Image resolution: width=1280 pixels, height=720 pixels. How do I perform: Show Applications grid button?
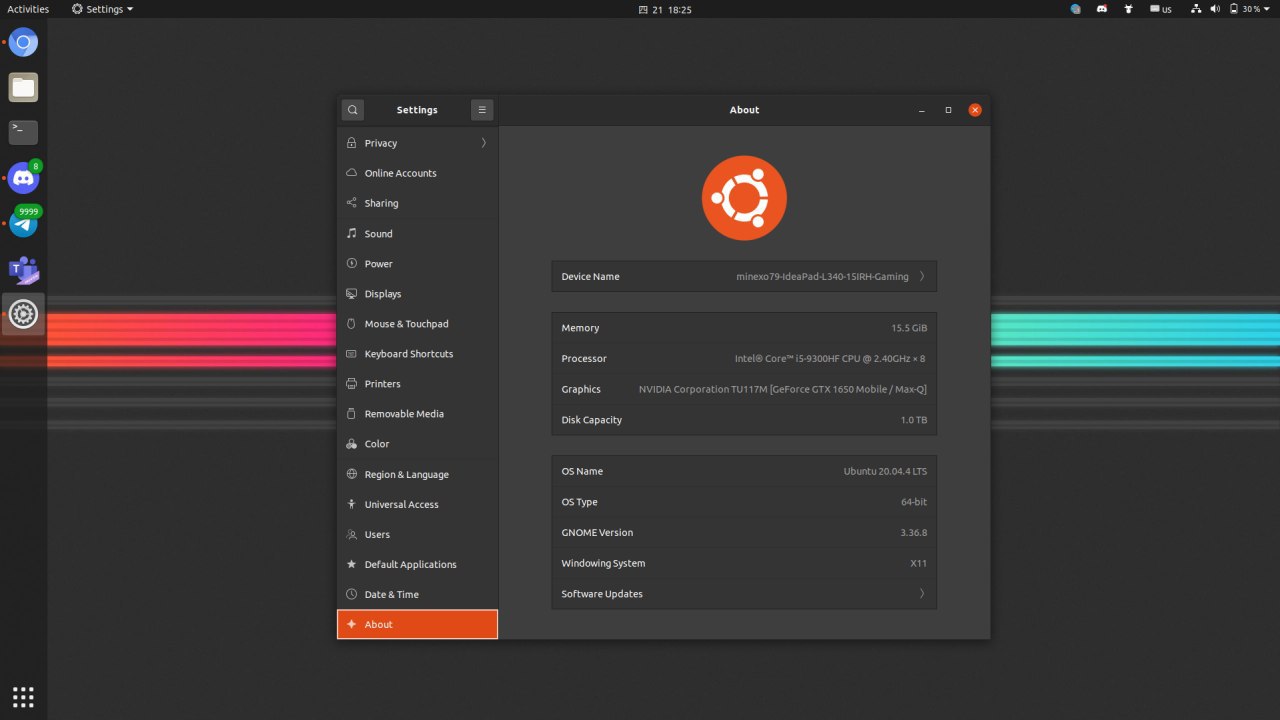[x=23, y=697]
